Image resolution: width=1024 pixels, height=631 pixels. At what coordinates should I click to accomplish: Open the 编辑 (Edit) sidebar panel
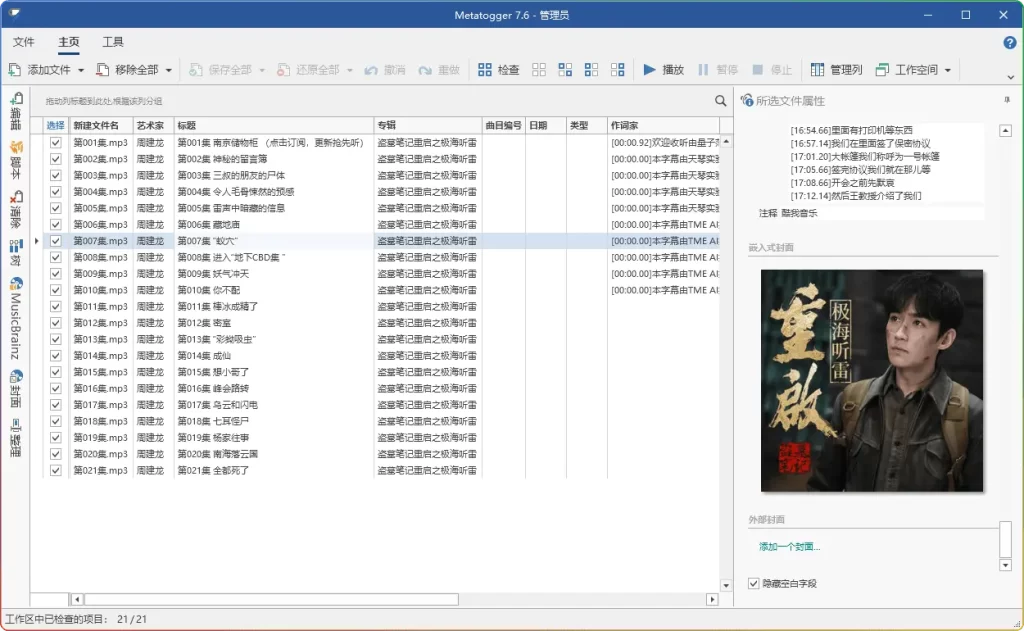point(16,110)
